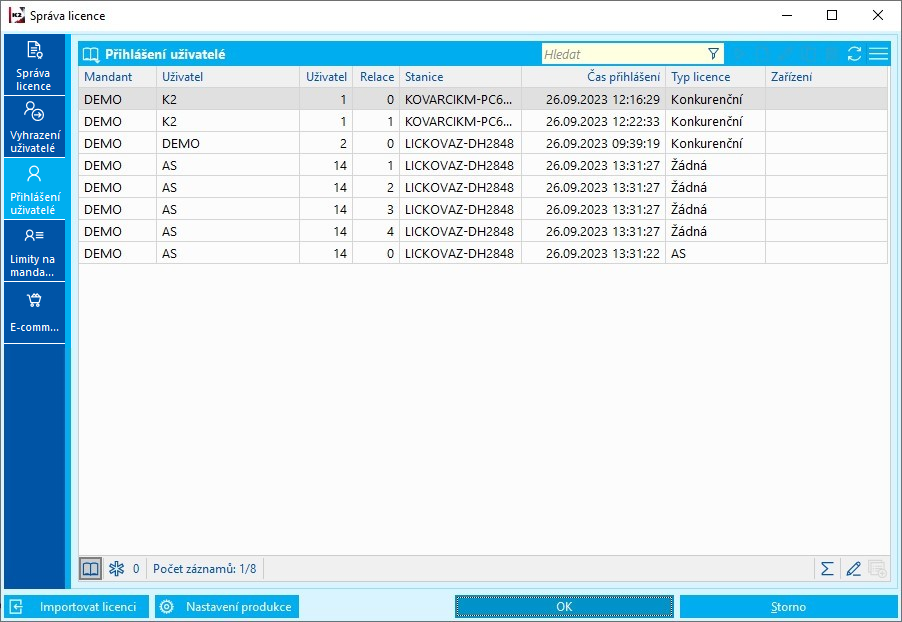Click KOVARCIKM-PC6... station in 12:22:33 row
Screen dimensions: 902x622
460,121
